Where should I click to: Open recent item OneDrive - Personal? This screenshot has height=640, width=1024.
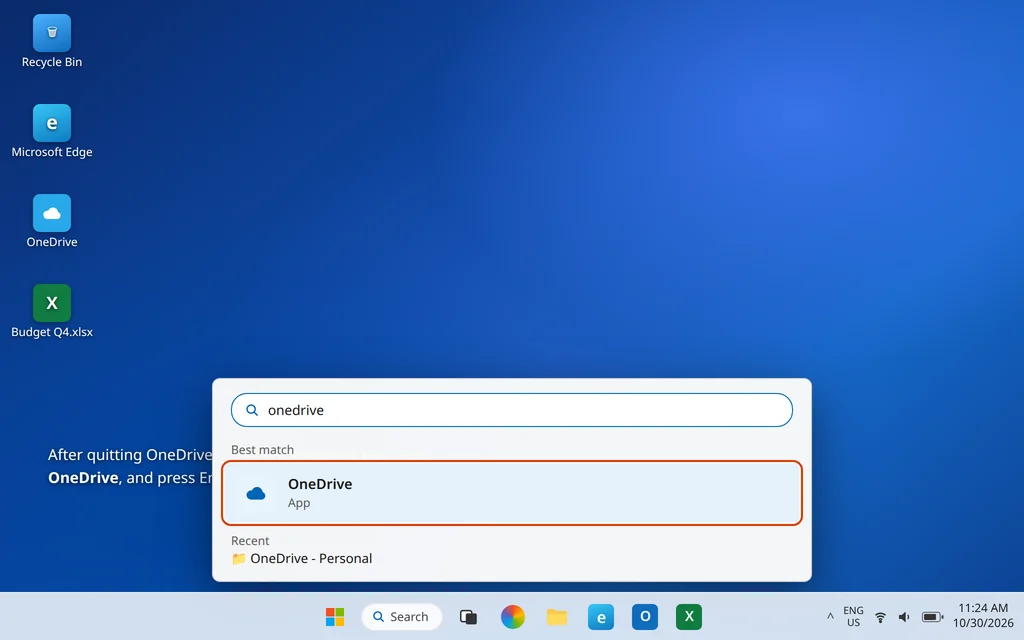tap(302, 558)
